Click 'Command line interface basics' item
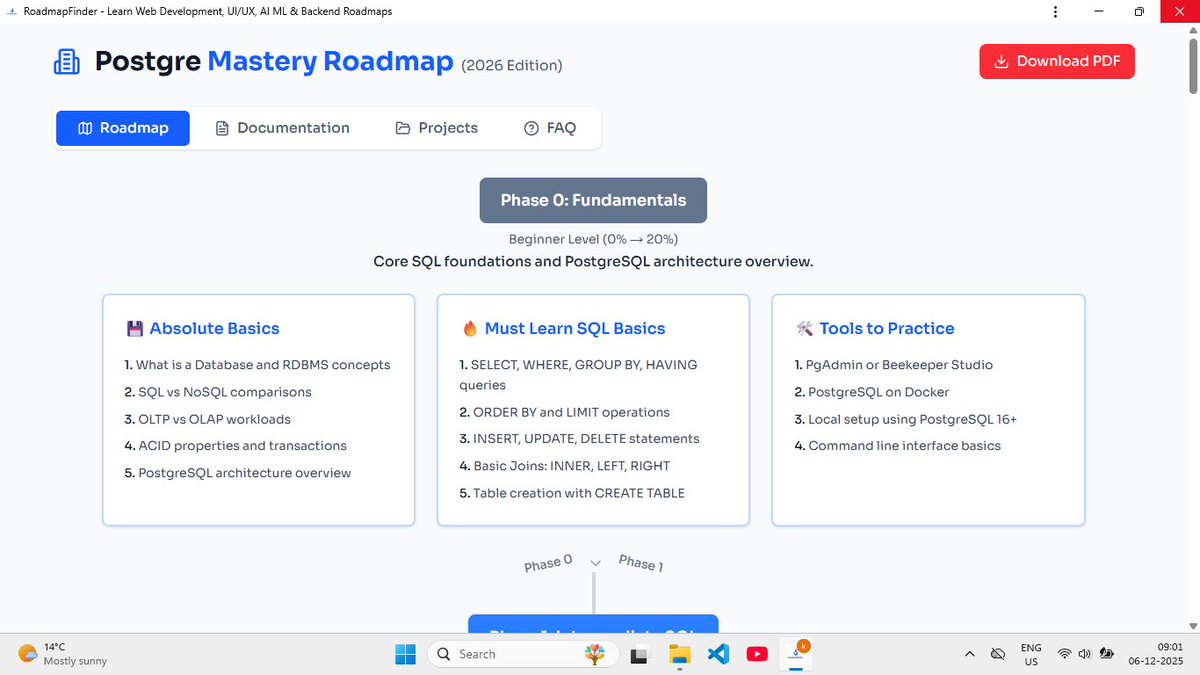Screen dimensions: 1200x675 click(898, 446)
